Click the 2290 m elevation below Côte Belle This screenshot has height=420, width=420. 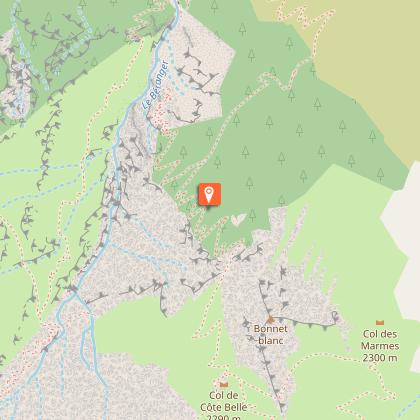(x=223, y=417)
